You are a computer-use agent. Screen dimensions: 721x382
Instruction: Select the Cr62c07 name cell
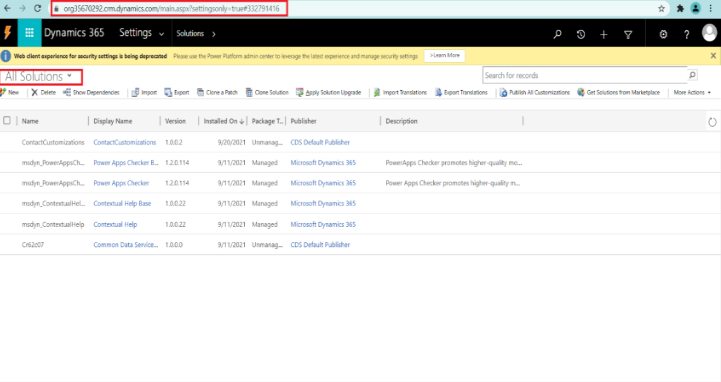coord(33,245)
